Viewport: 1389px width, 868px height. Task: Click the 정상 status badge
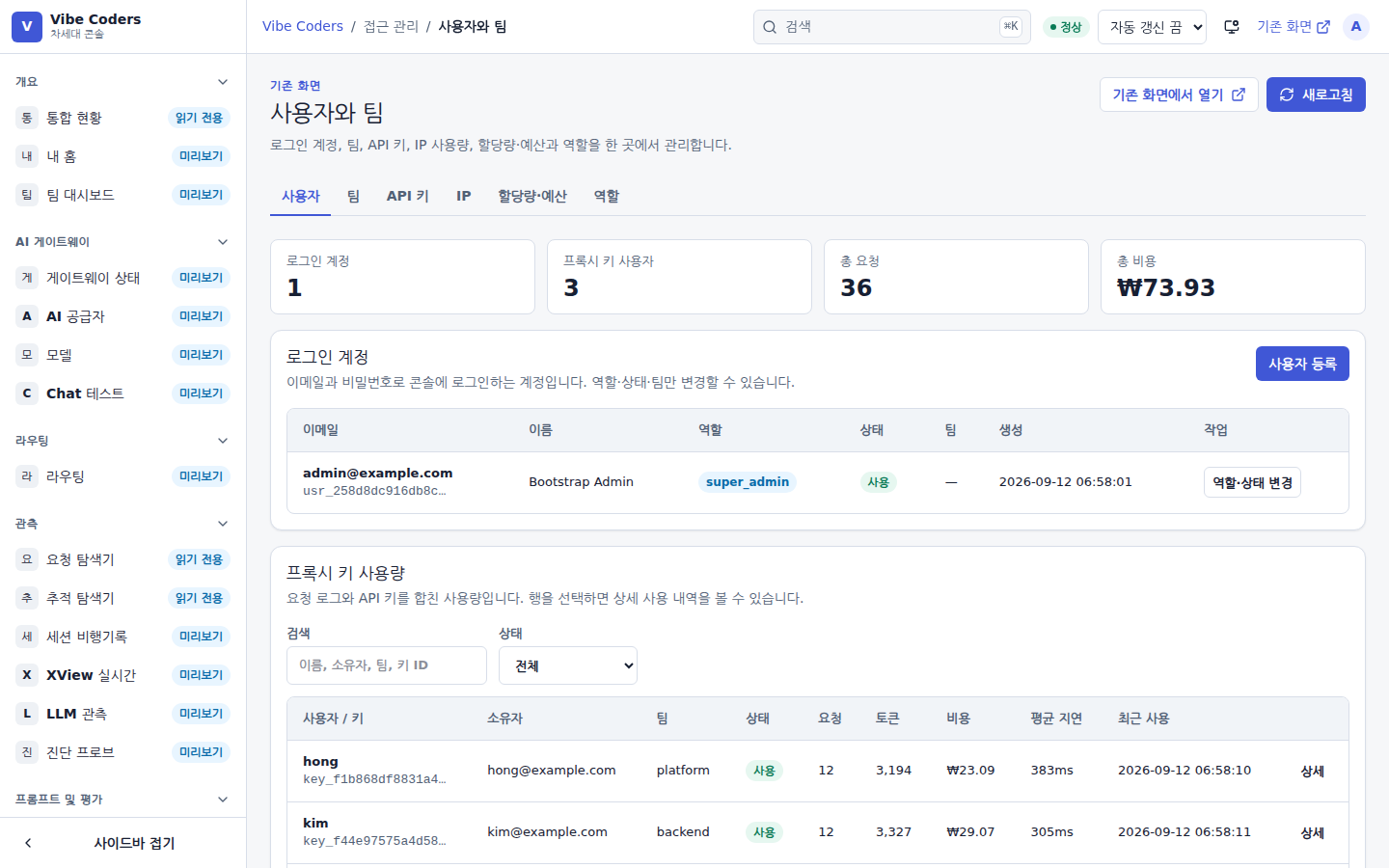pos(1066,27)
